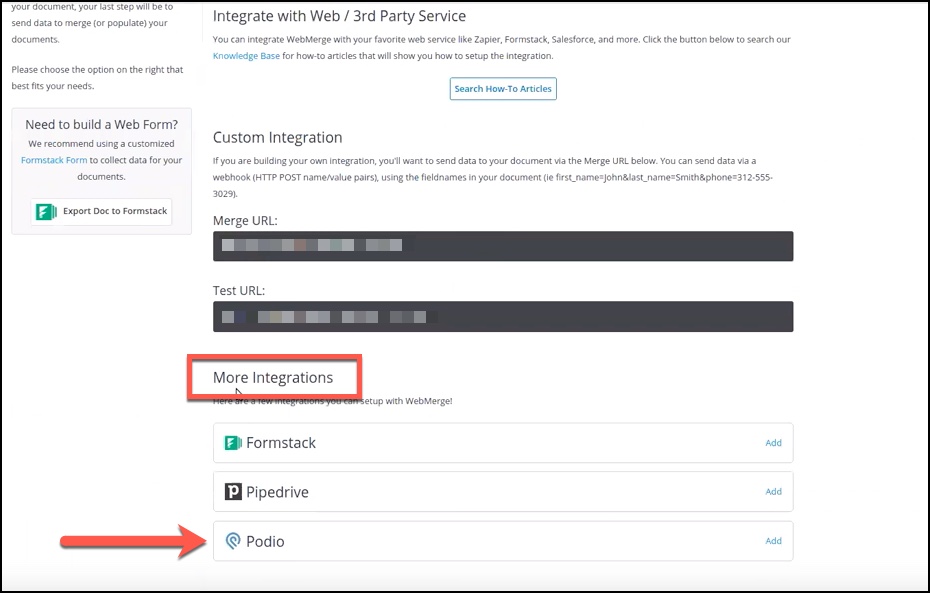
Task: Click the Formstack name in integrations row
Action: [x=281, y=443]
